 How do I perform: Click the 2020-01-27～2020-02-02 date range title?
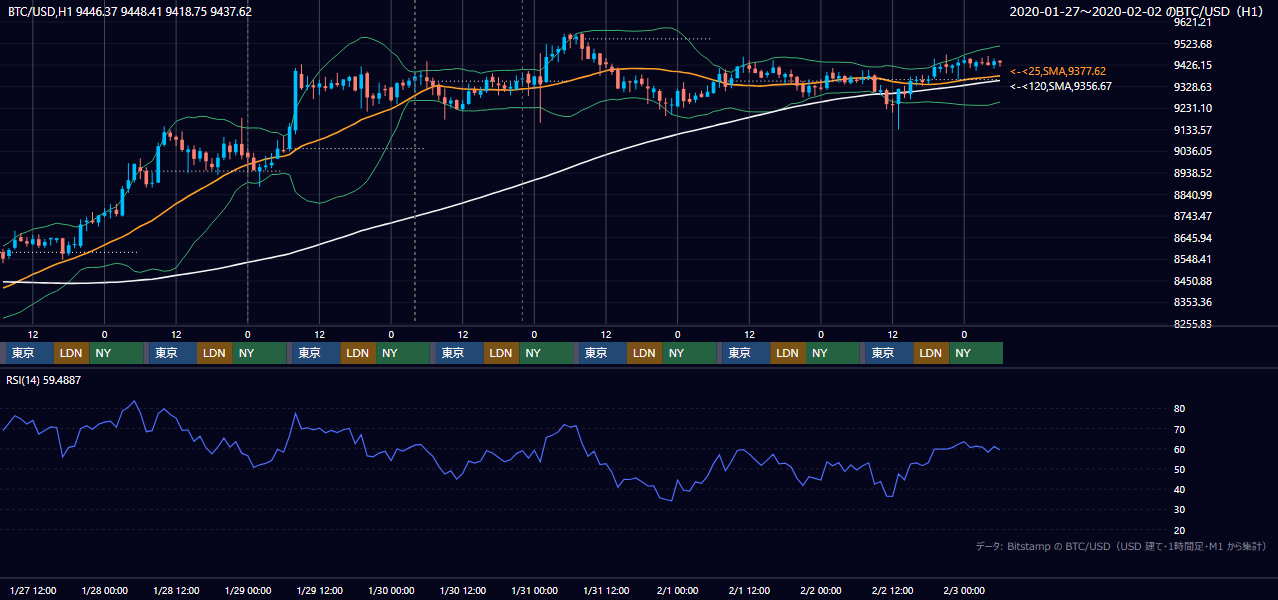coord(1138,12)
